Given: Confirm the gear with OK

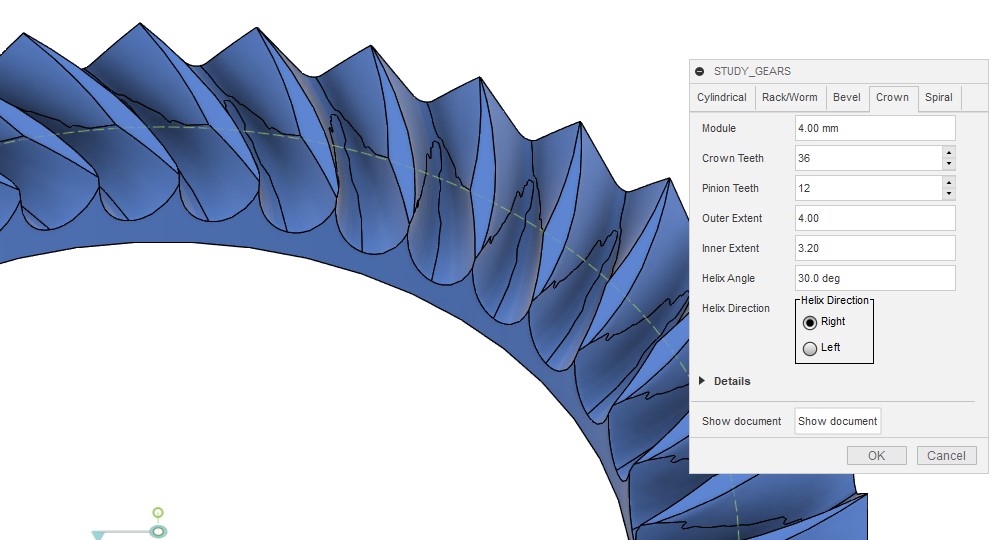Looking at the screenshot, I should [x=876, y=456].
